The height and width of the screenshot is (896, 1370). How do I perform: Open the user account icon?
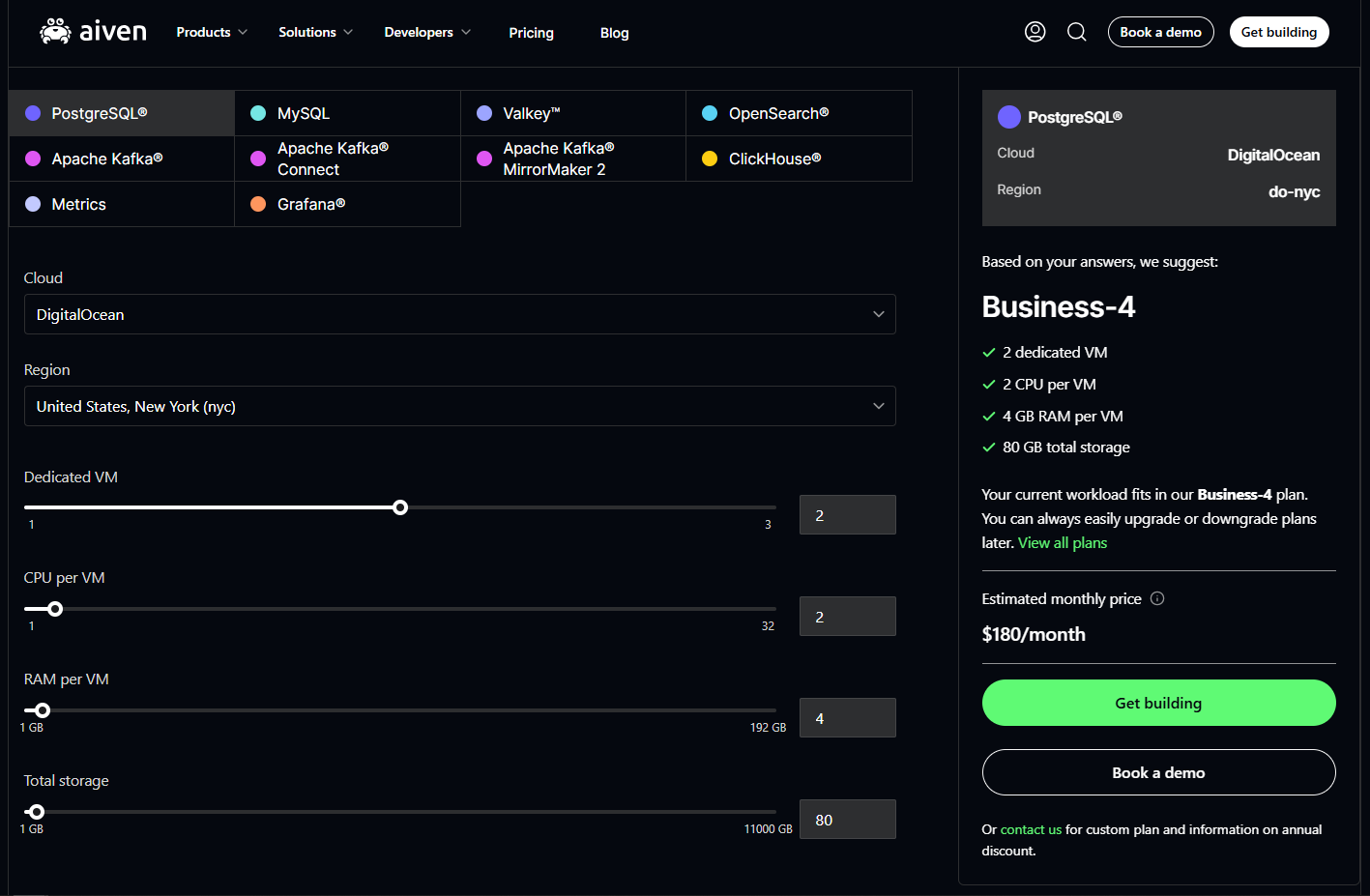click(x=1035, y=32)
